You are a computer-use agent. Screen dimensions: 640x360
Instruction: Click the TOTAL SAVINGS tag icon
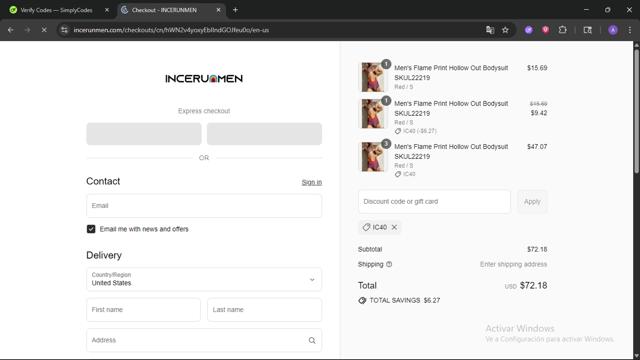(x=362, y=300)
